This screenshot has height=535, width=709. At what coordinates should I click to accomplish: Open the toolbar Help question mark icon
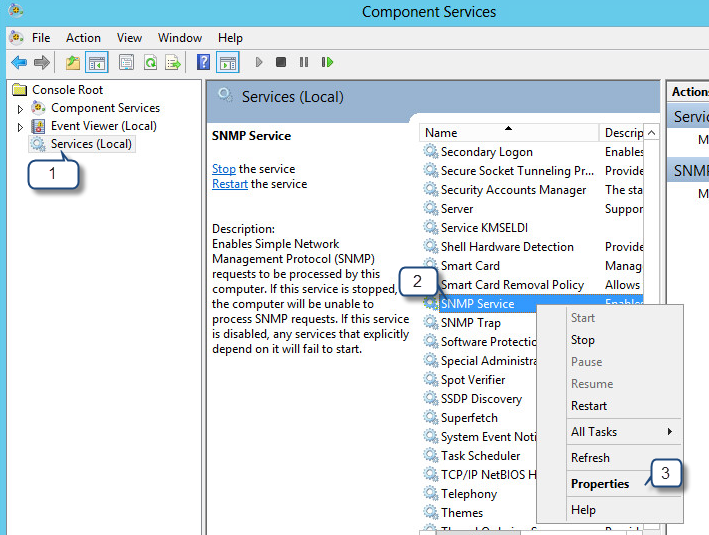203,62
